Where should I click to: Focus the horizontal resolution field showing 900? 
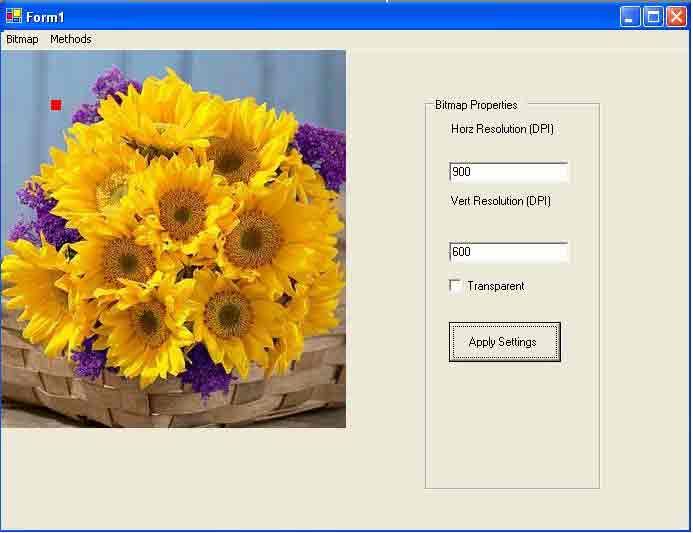click(509, 172)
